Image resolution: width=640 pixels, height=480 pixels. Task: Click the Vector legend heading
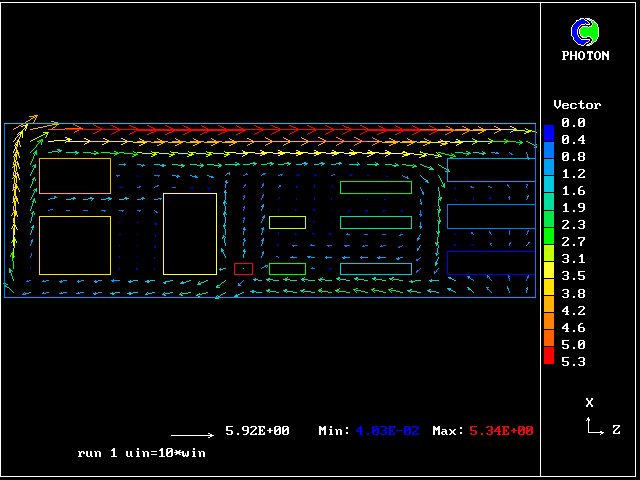(x=577, y=105)
